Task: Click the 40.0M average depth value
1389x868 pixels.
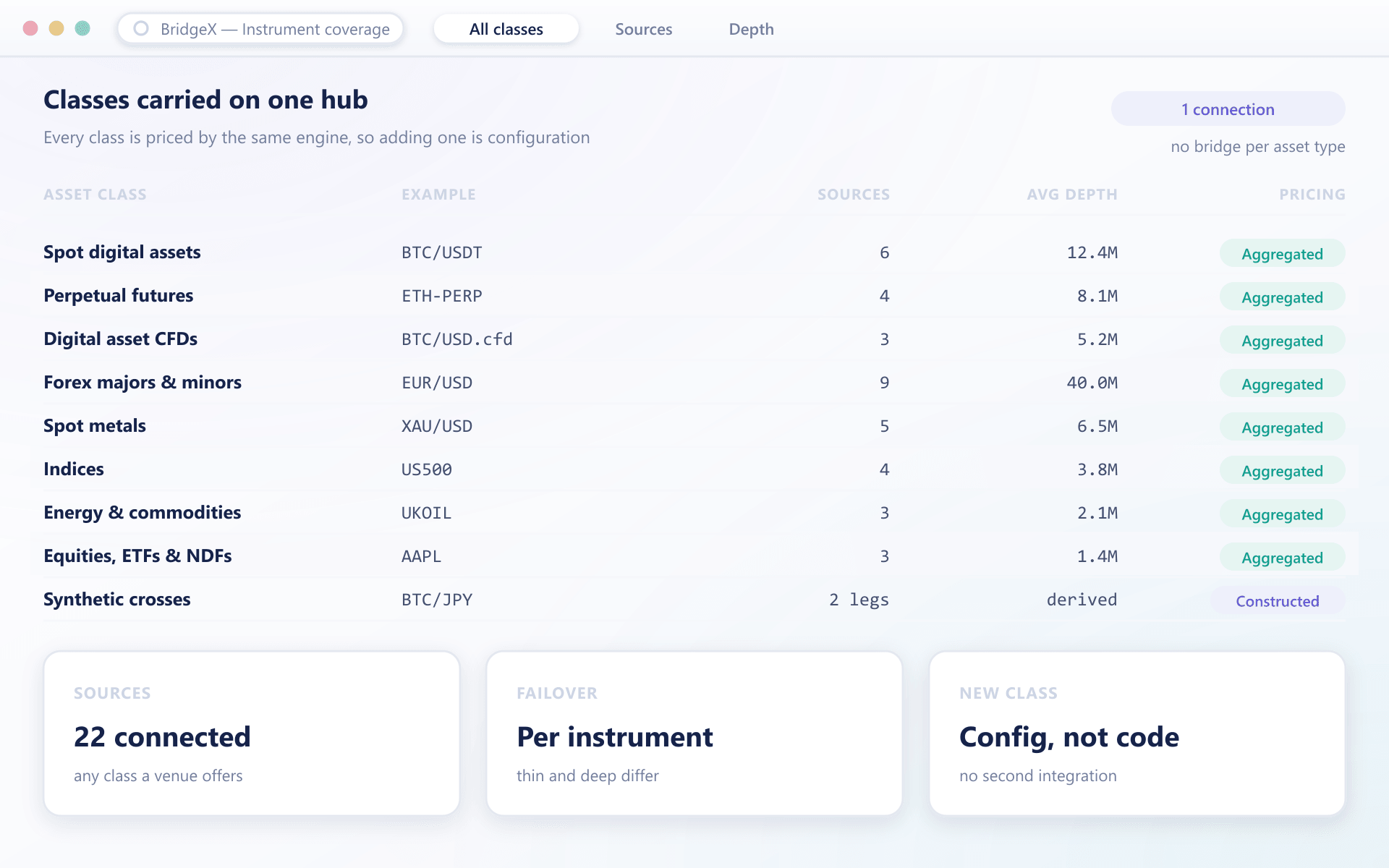Action: tap(1092, 383)
